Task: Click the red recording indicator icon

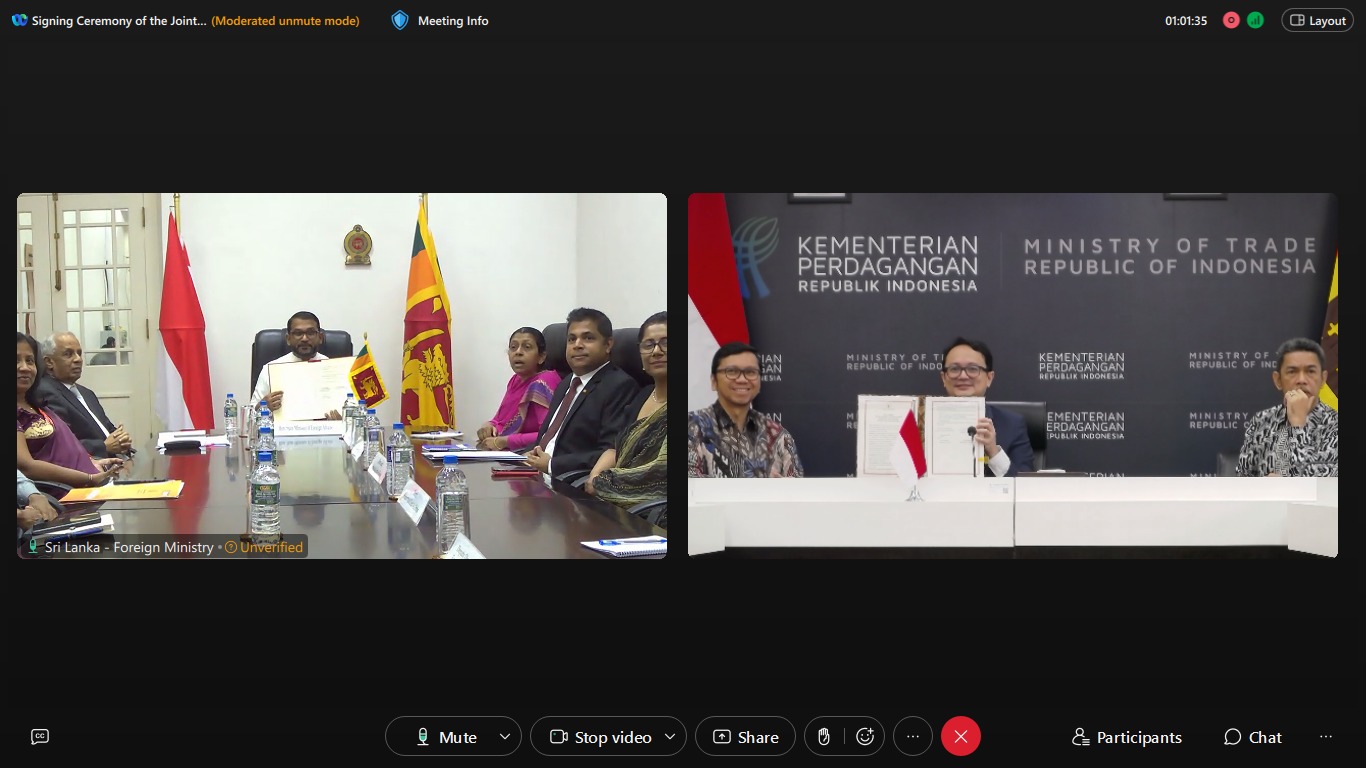Action: click(1231, 20)
